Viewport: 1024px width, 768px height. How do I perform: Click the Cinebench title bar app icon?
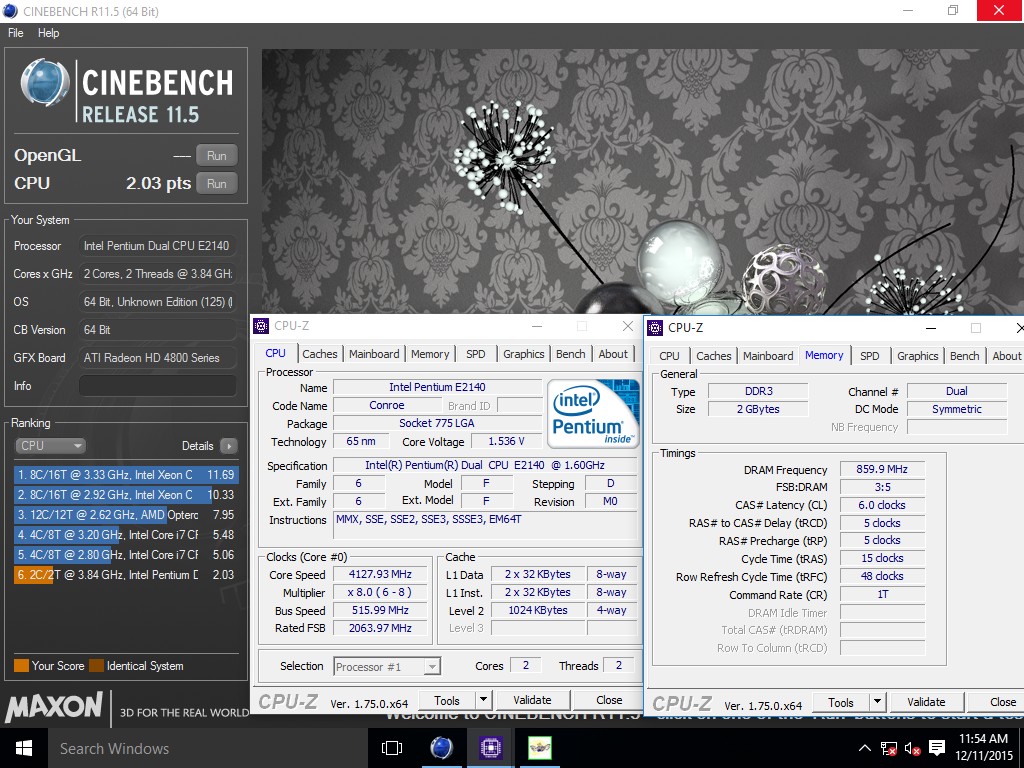tap(10, 11)
